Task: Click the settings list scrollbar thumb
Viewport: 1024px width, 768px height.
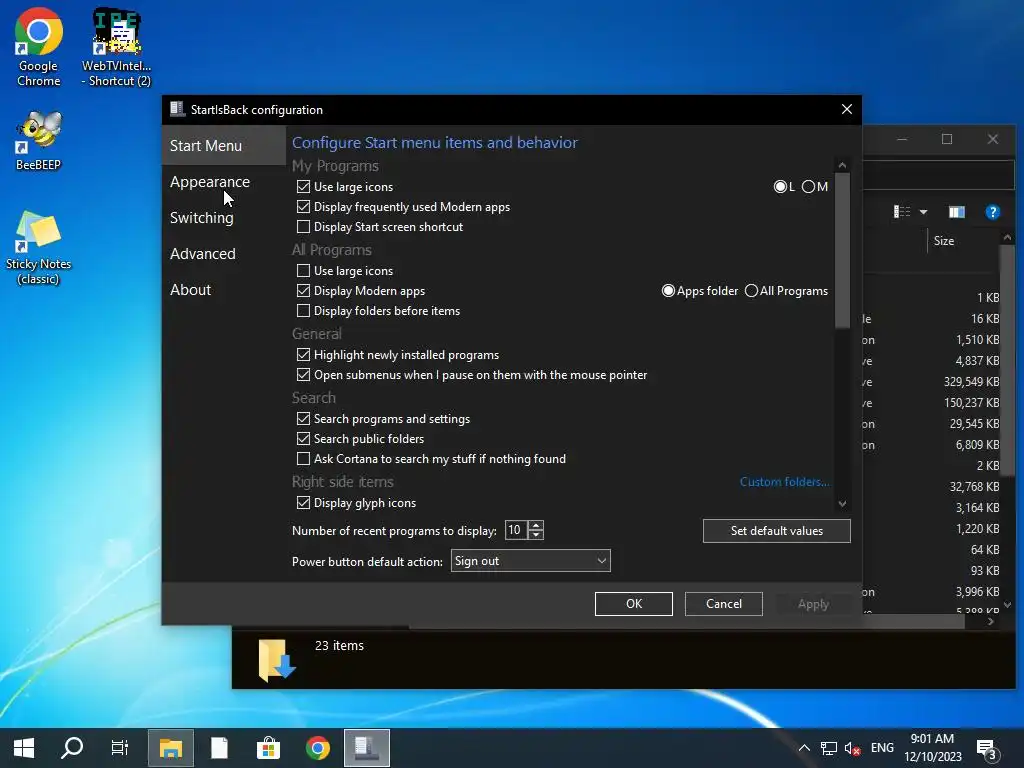Action: click(x=842, y=249)
